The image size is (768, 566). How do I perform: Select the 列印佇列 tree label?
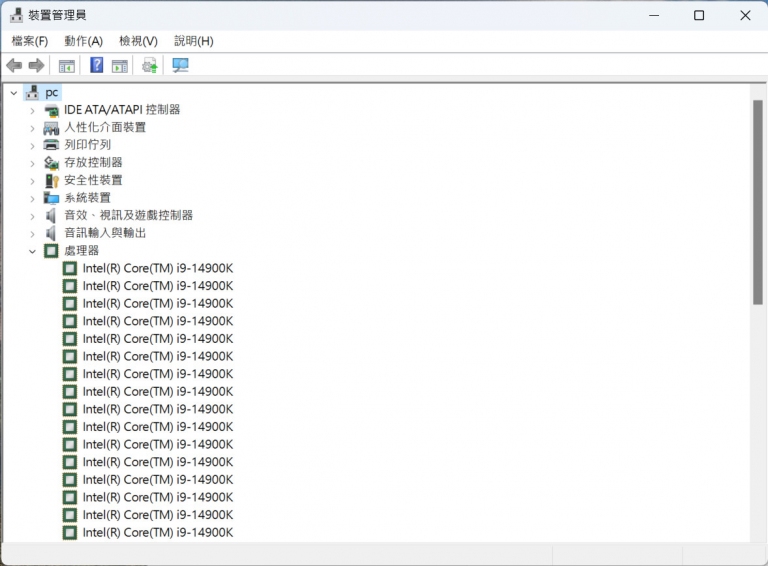click(x=88, y=145)
